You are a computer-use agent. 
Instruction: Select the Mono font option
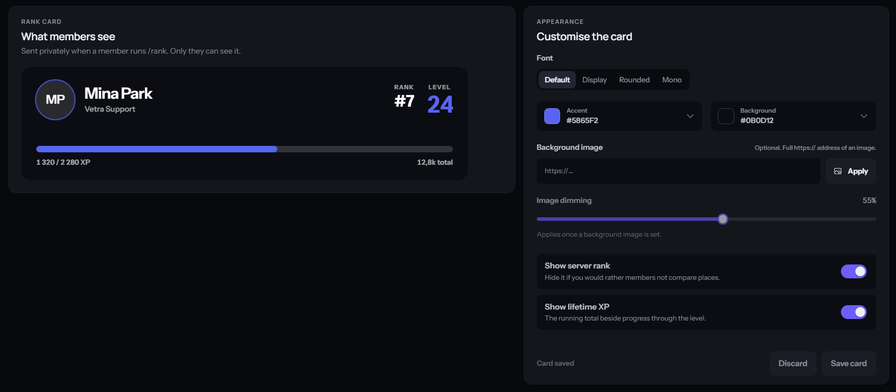[672, 80]
